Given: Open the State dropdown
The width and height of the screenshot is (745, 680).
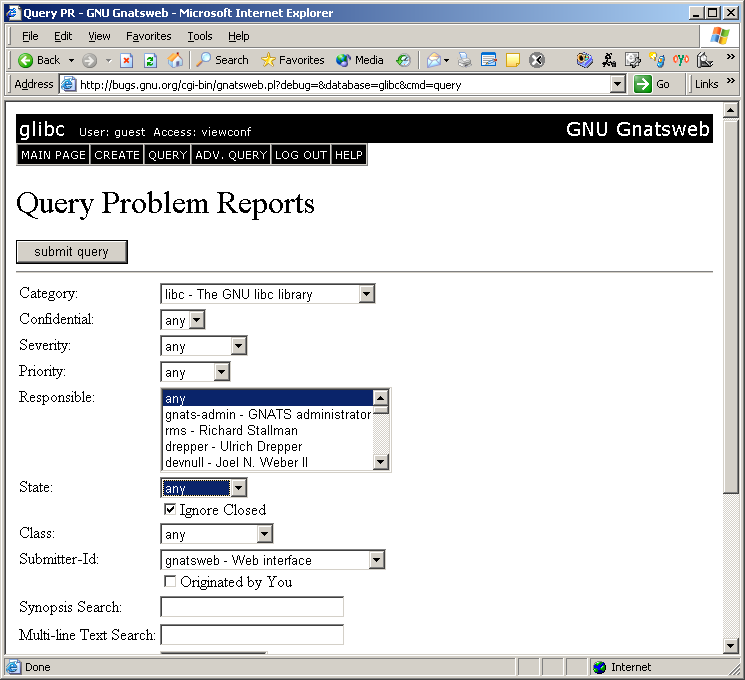Looking at the screenshot, I should coord(204,488).
